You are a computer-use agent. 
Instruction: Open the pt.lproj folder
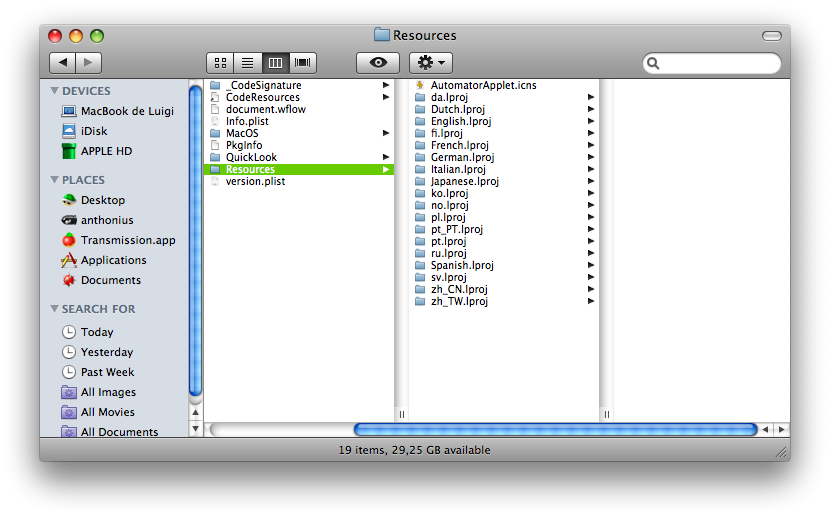pos(504,241)
